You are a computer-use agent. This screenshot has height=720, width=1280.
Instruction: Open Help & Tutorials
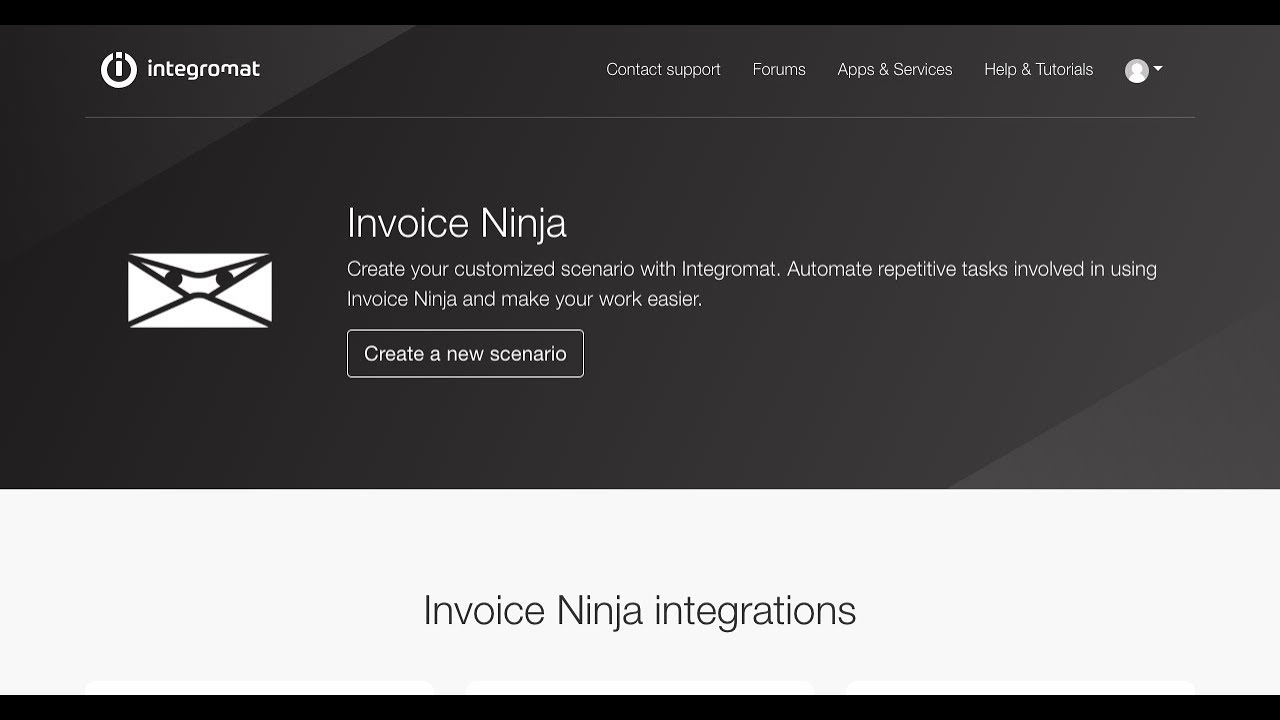[x=1038, y=69]
